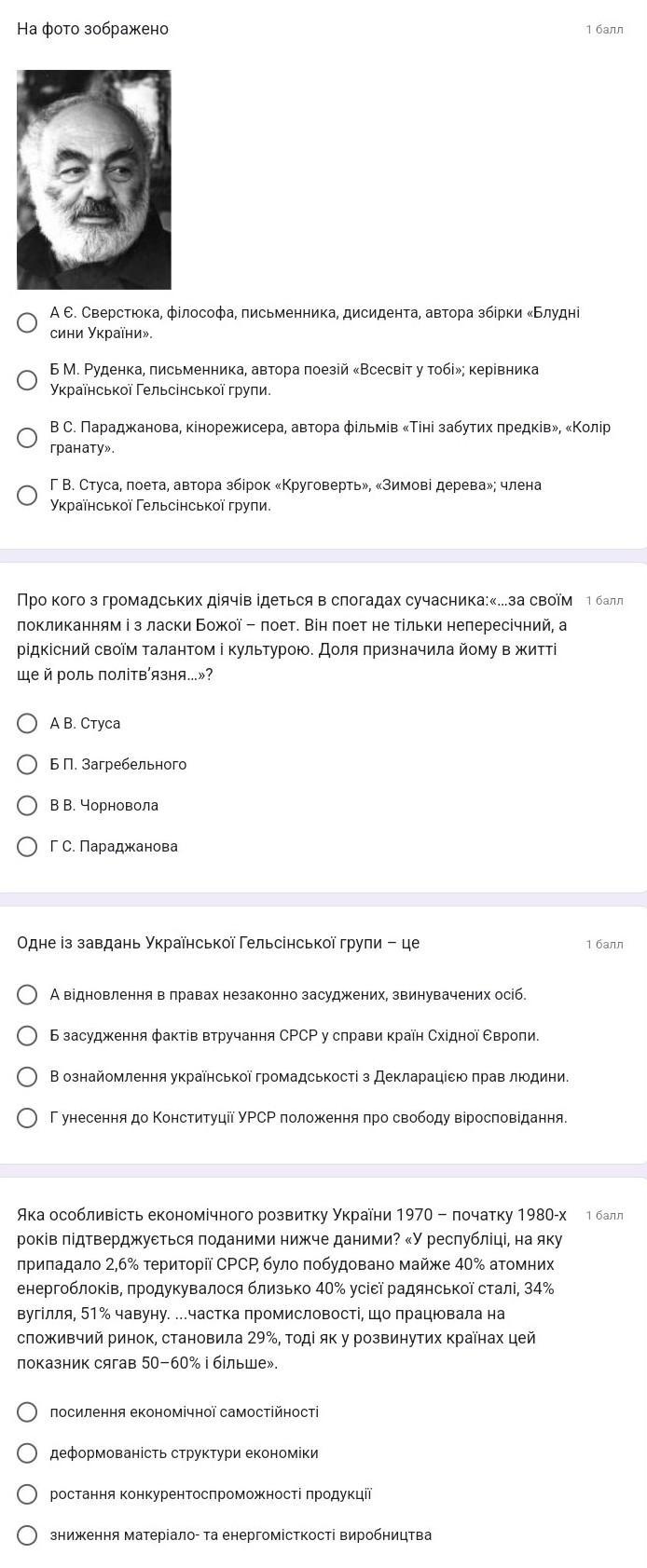Screen dimensions: 647x1568
Task: Choose Б П. Загребельного radio button
Action: [28, 764]
